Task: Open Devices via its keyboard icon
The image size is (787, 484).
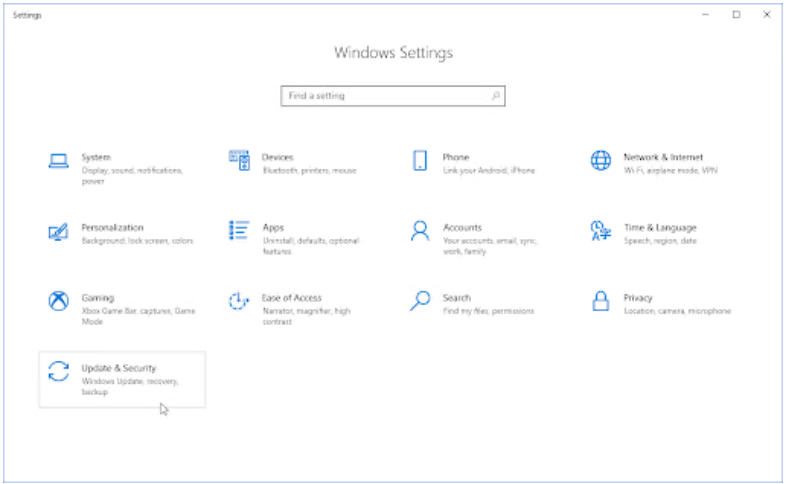Action: coord(239,160)
